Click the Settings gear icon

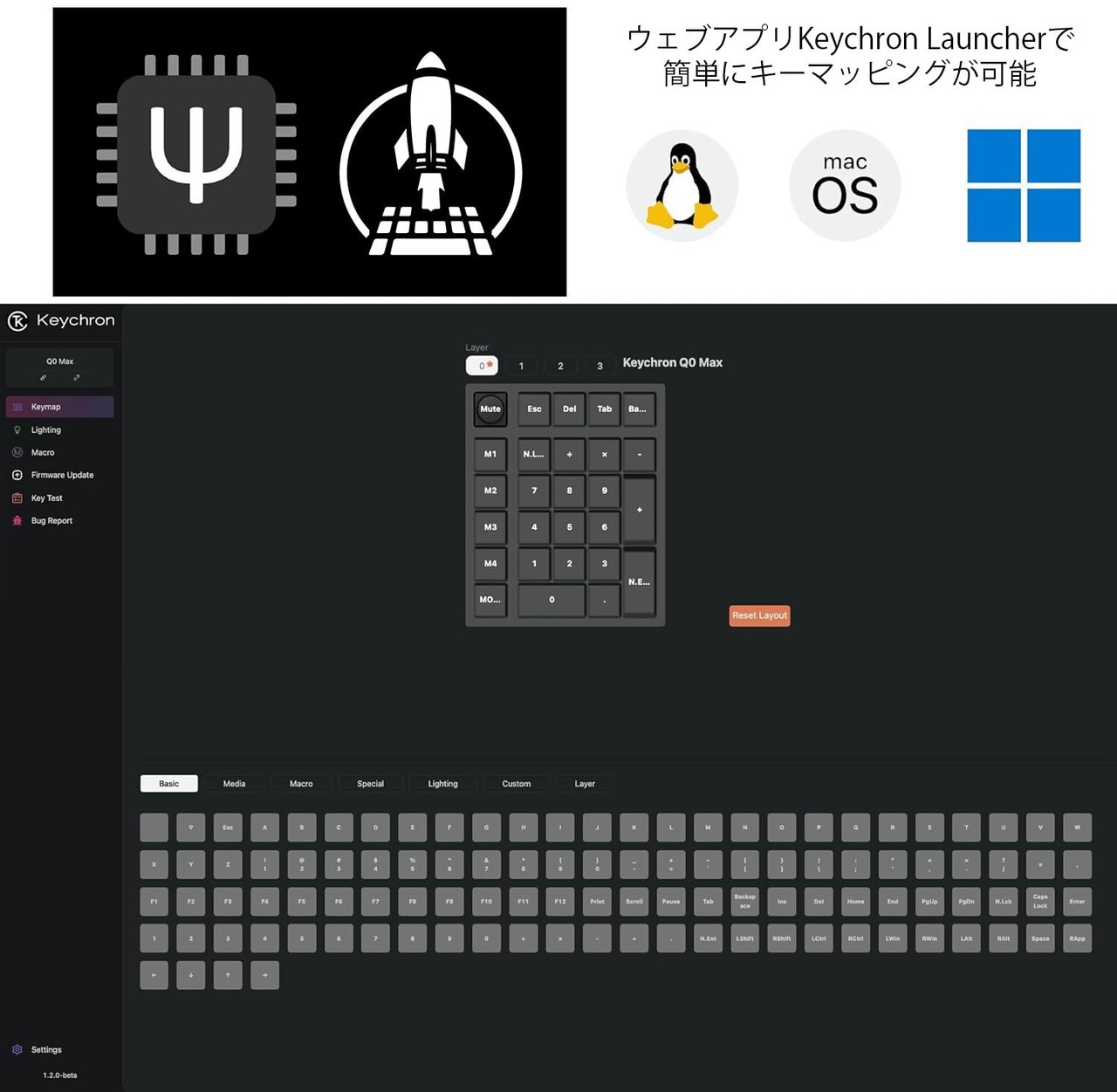click(x=17, y=1050)
